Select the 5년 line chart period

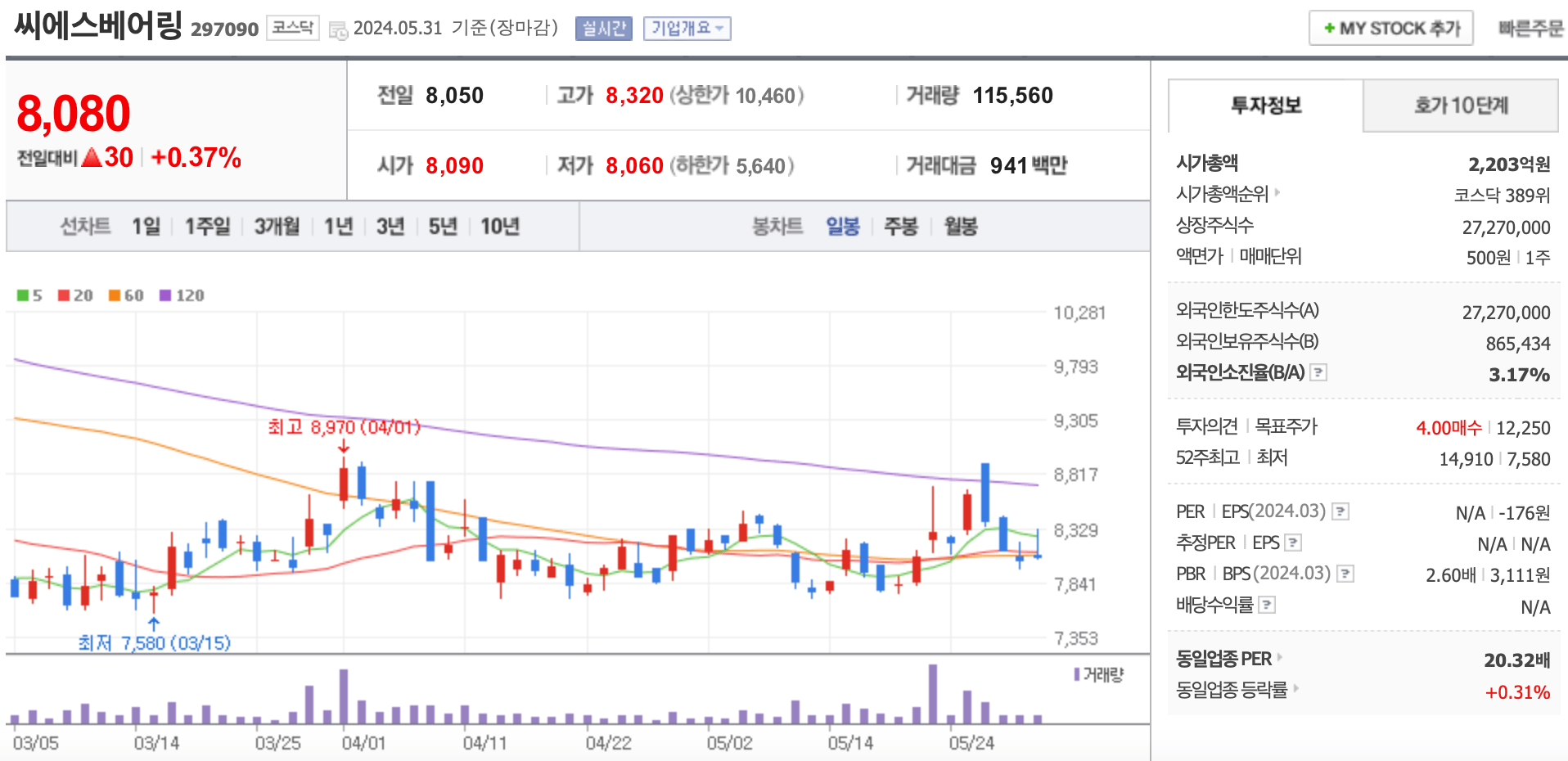pyautogui.click(x=443, y=226)
